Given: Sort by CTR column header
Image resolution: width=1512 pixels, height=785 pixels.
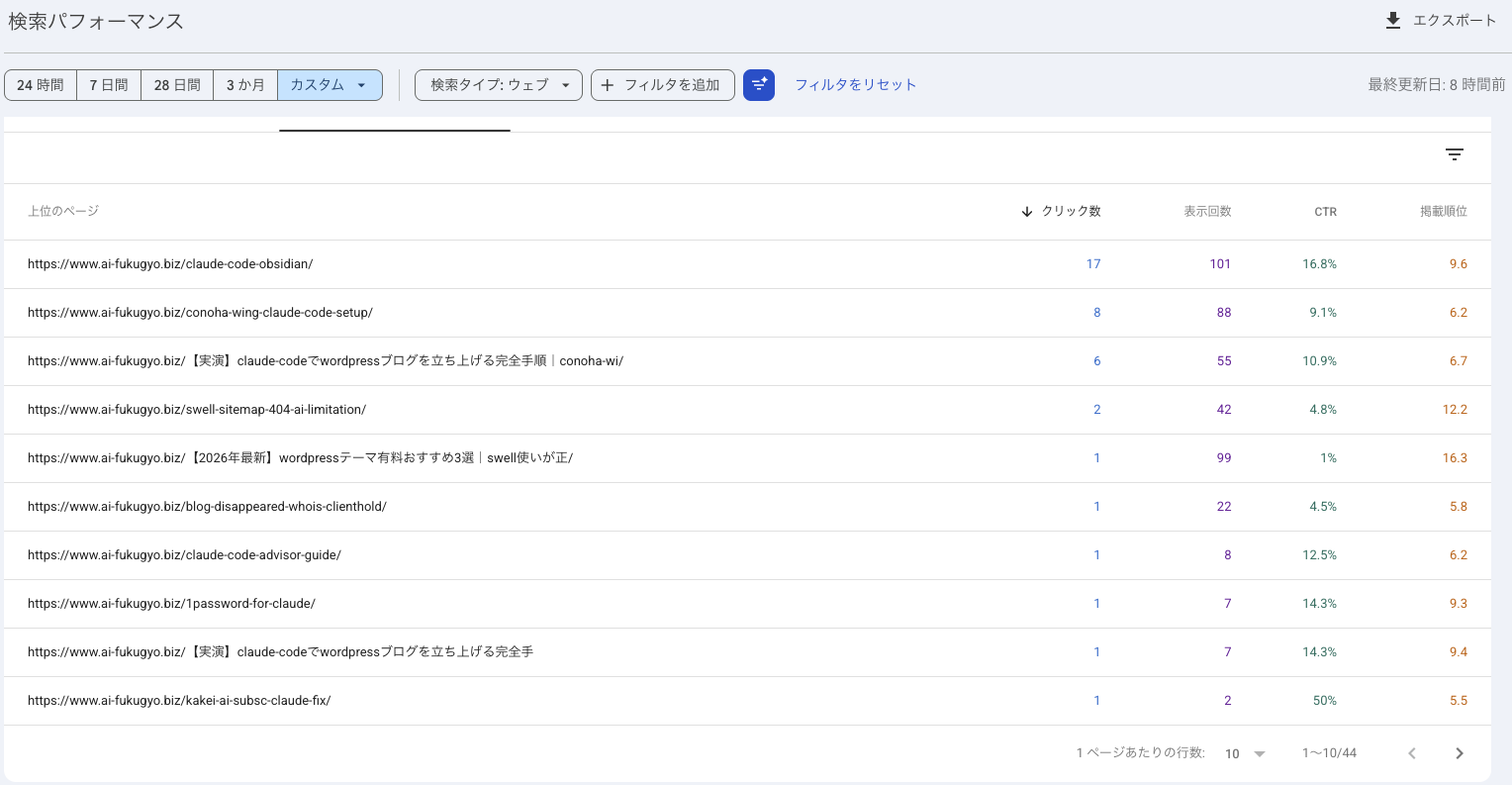Looking at the screenshot, I should [x=1325, y=212].
